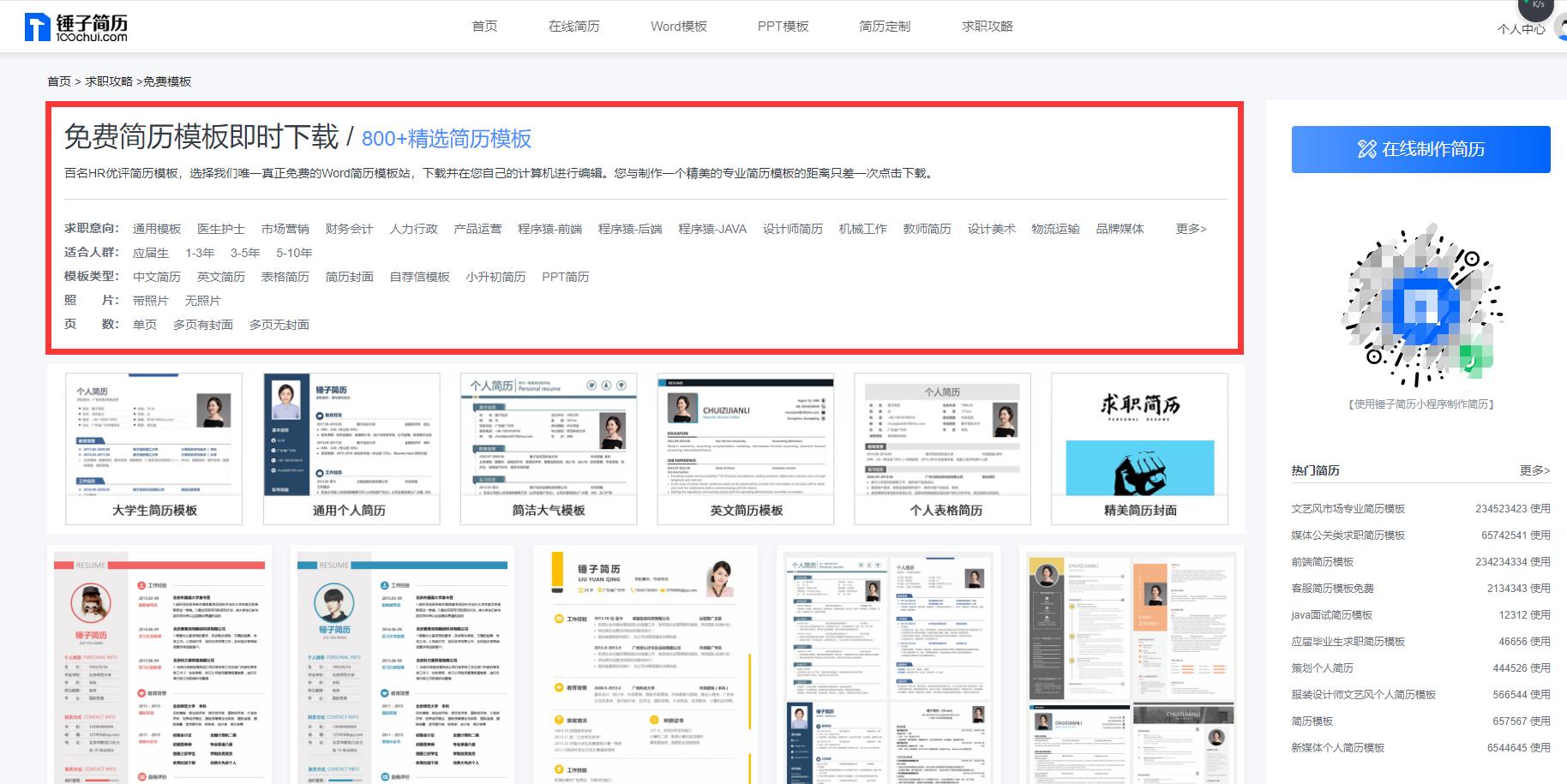Click the 在线制作简历 blue button

coord(1420,149)
